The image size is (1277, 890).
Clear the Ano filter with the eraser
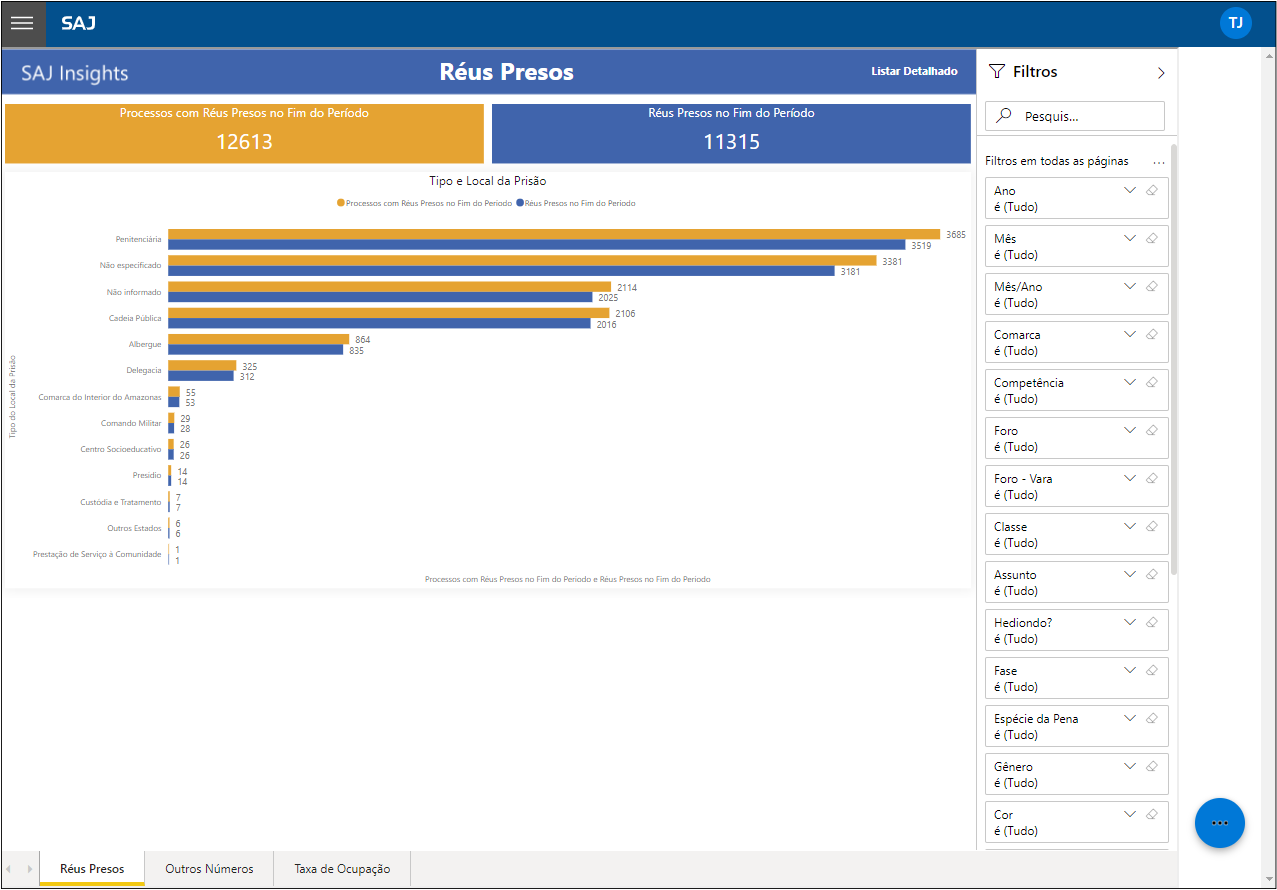pos(1151,190)
